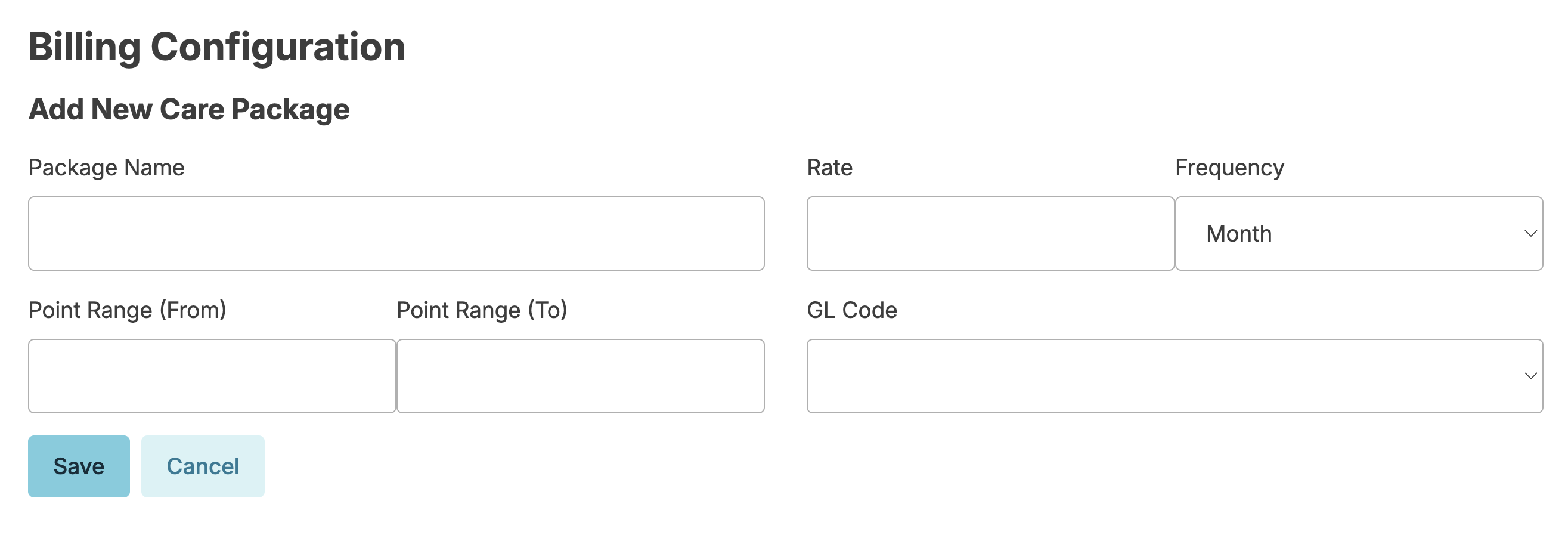Click the GL Code label
The width and height of the screenshot is (1568, 544).
click(x=851, y=310)
